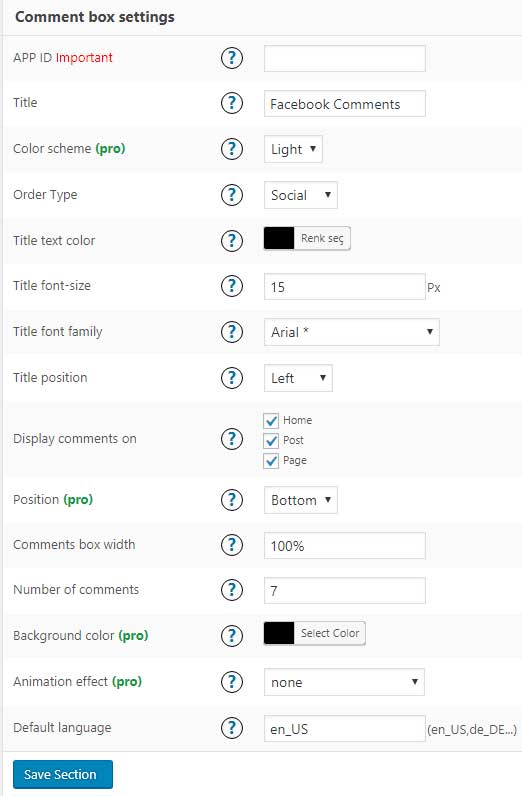Click the Comments box width help icon
This screenshot has height=796, width=522.
pos(232,545)
